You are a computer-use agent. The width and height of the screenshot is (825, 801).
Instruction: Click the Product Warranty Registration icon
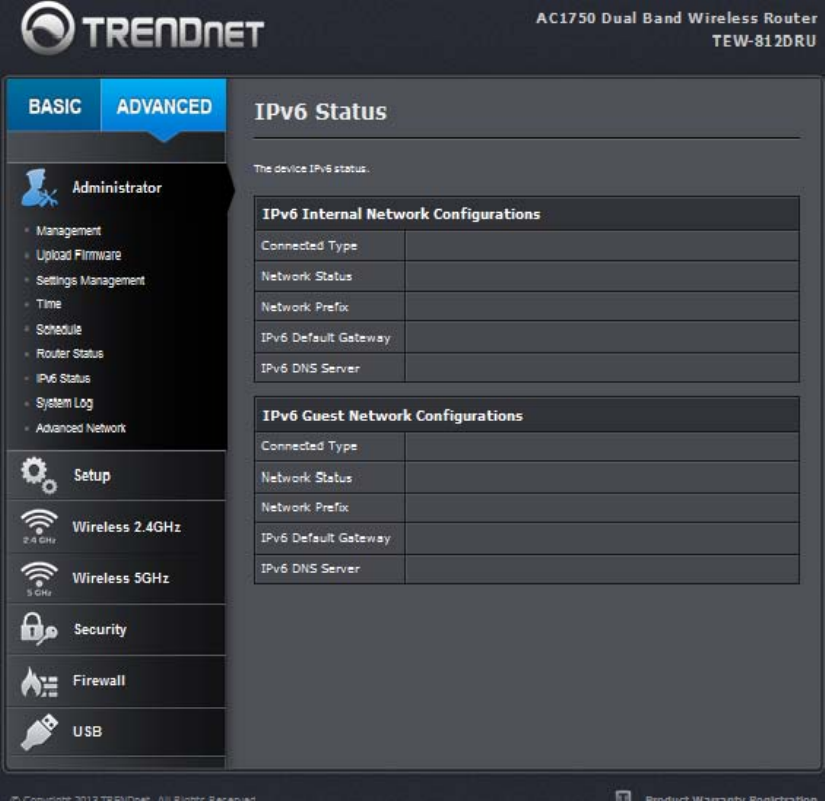coord(623,796)
